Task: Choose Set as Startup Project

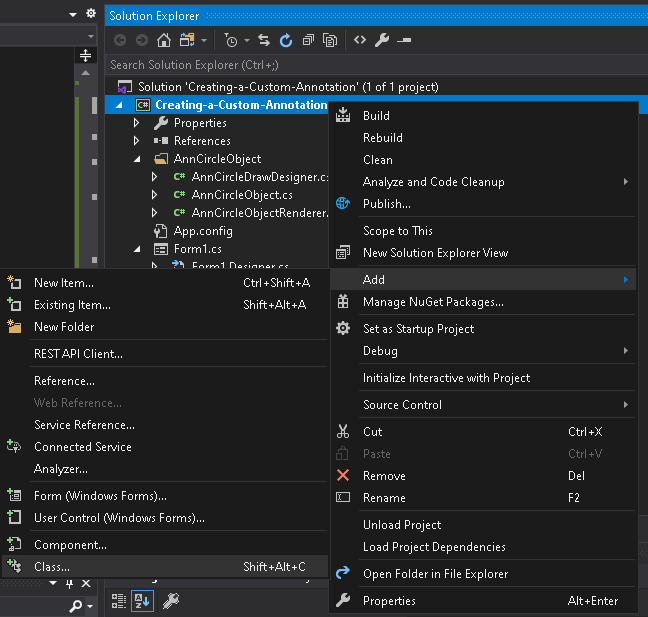Action: (483, 329)
